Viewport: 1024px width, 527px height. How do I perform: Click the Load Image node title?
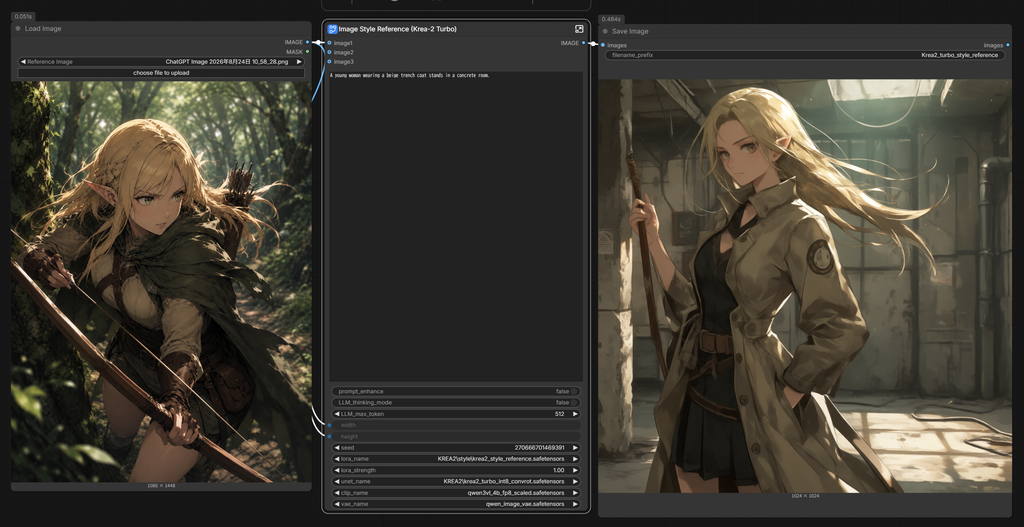pyautogui.click(x=43, y=29)
